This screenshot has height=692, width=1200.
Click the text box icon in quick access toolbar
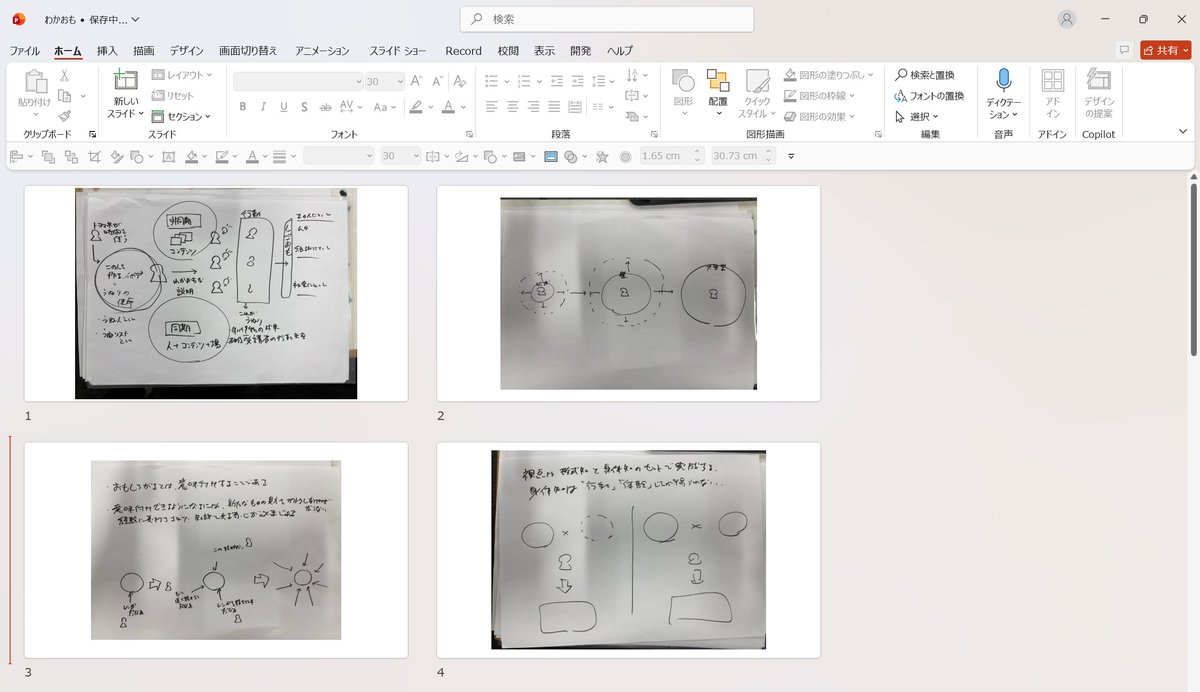tap(168, 156)
